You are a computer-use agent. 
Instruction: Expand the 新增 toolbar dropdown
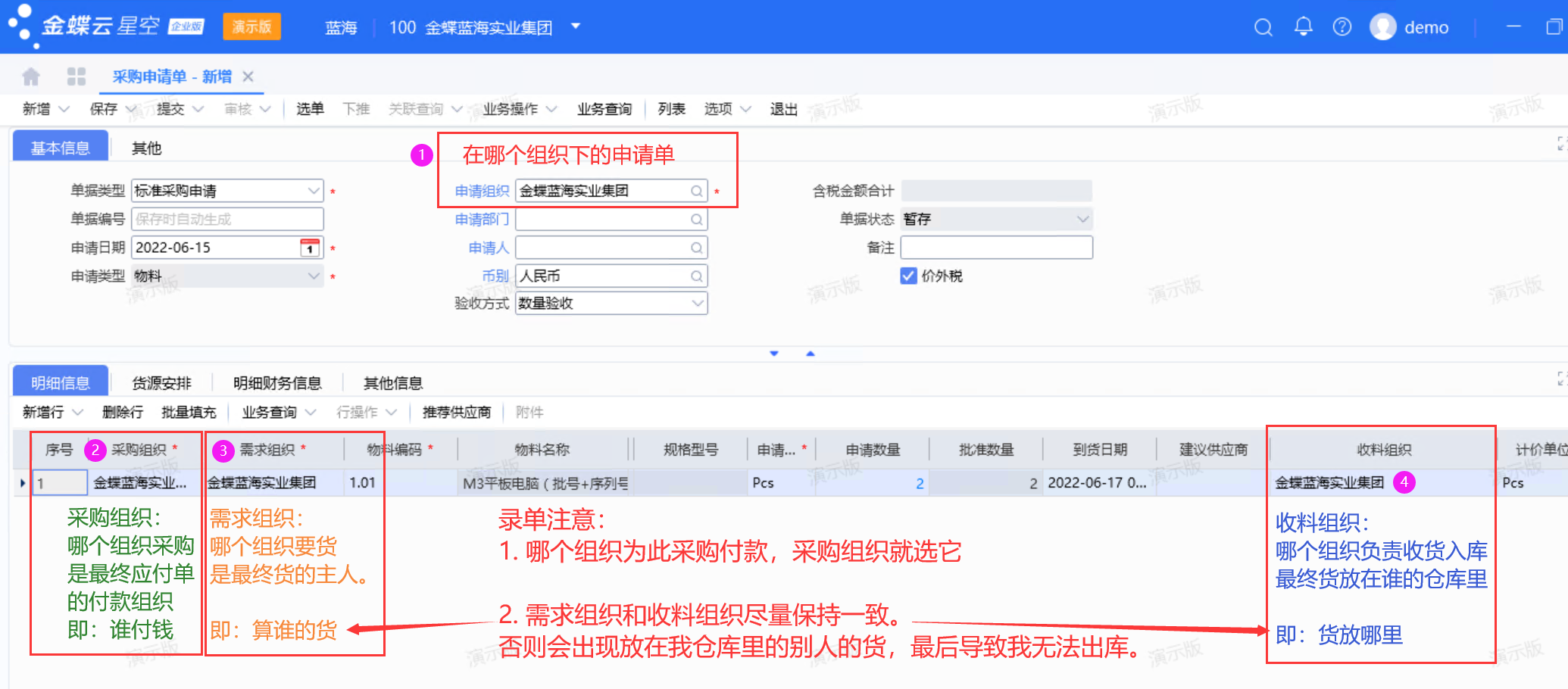pos(64,109)
